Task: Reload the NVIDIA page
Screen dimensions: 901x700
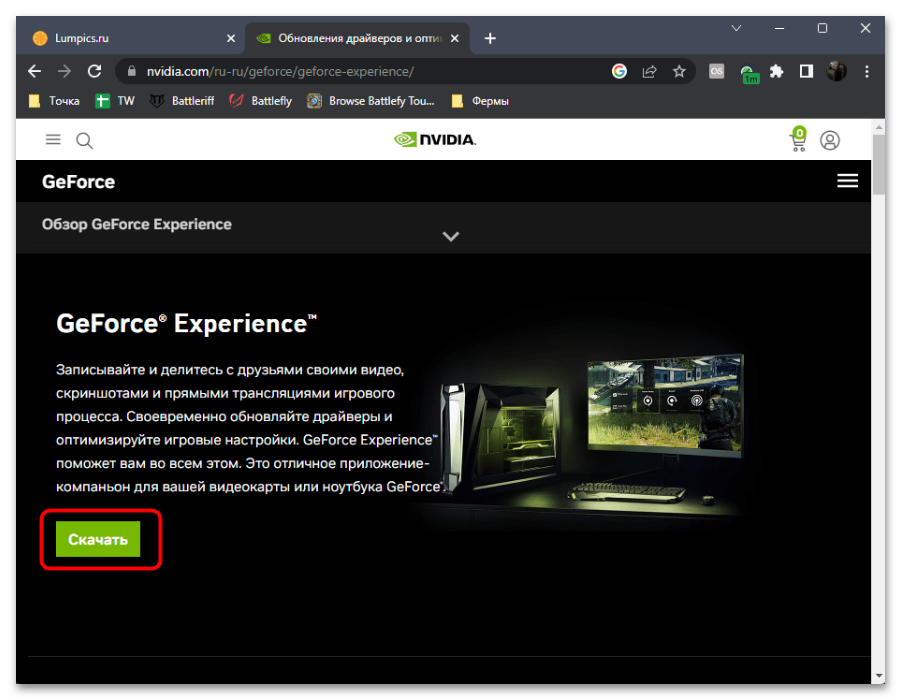Action: (94, 71)
